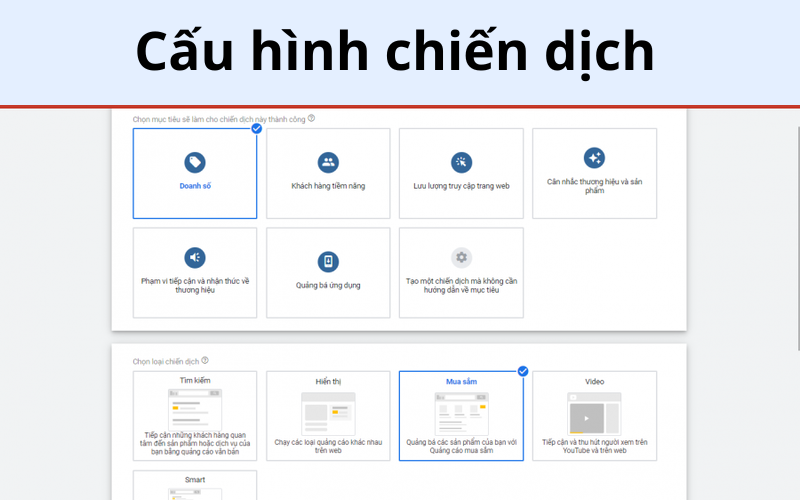Pick Phạm vi tiếp cận và nhận thức label
The height and width of the screenshot is (500, 800).
195,286
